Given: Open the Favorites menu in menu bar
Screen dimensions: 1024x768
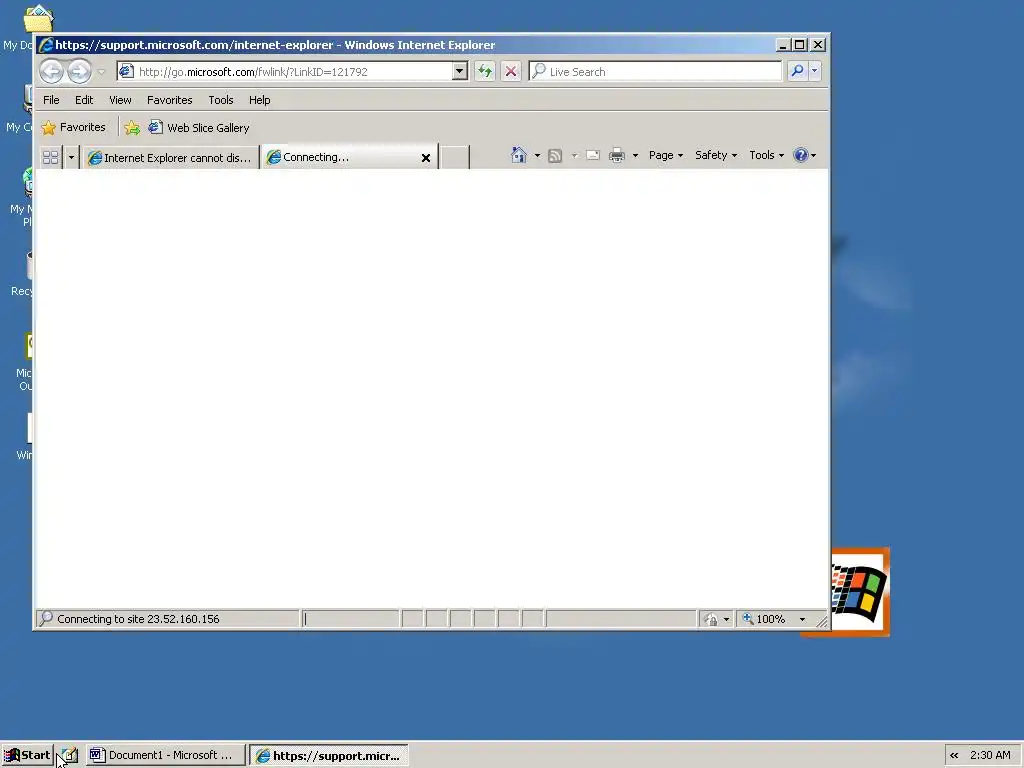Looking at the screenshot, I should 169,100.
